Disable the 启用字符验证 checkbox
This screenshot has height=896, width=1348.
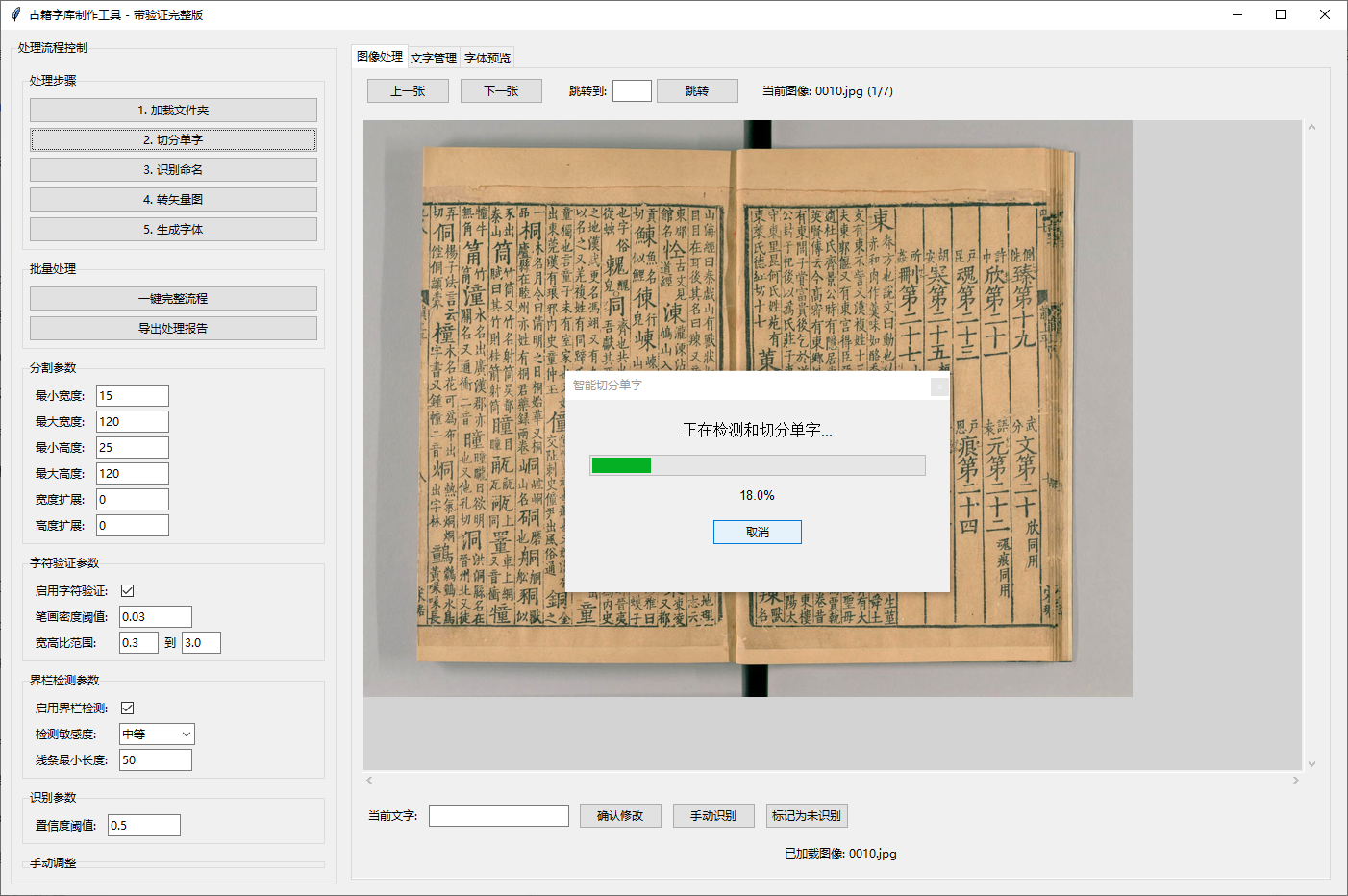coord(126,590)
